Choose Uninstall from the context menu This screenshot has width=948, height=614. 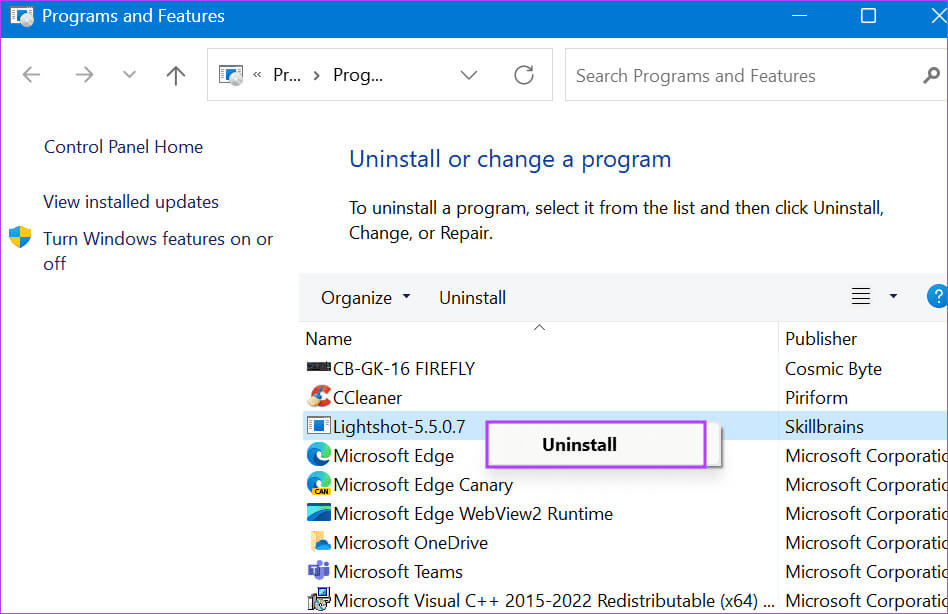(x=579, y=445)
